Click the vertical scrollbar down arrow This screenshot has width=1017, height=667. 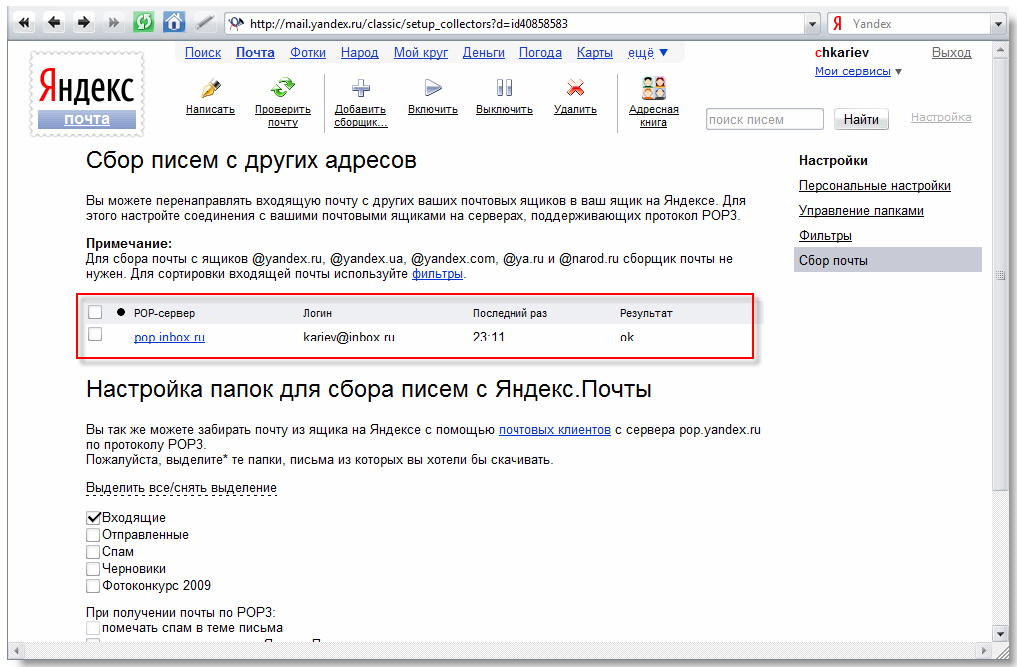coord(999,634)
